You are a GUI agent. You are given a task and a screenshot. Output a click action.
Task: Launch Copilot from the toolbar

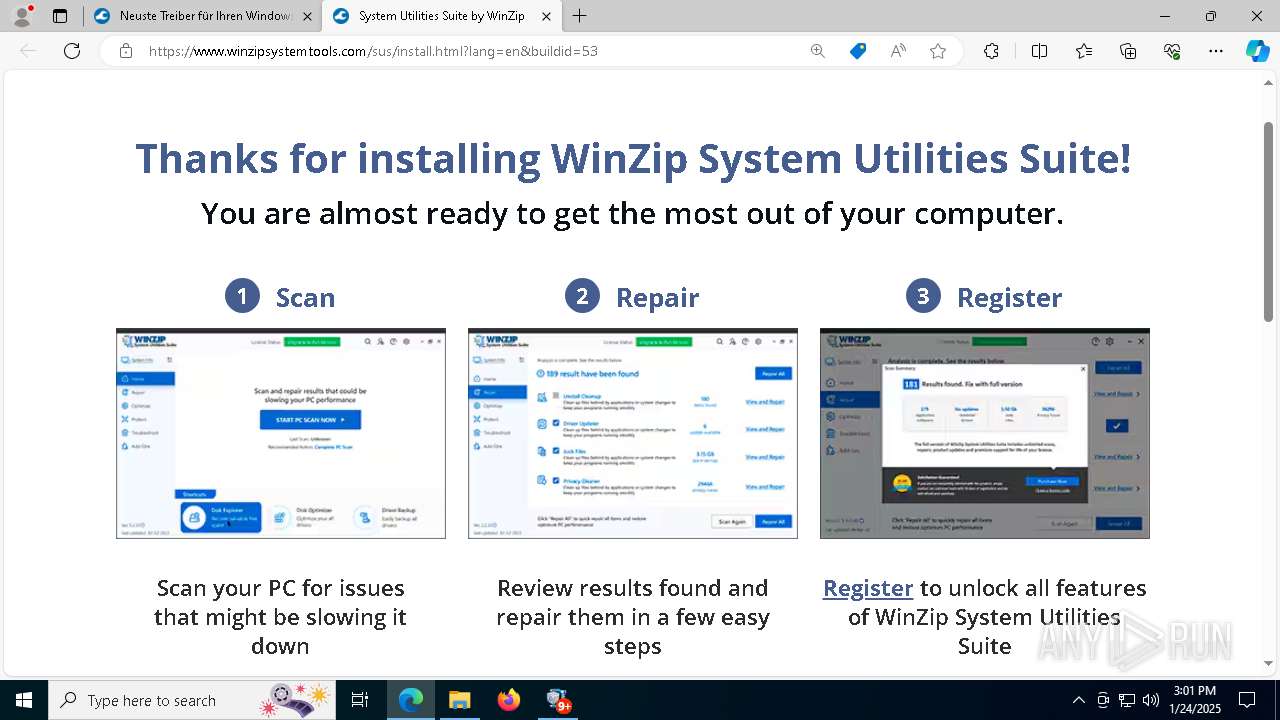coord(1257,51)
